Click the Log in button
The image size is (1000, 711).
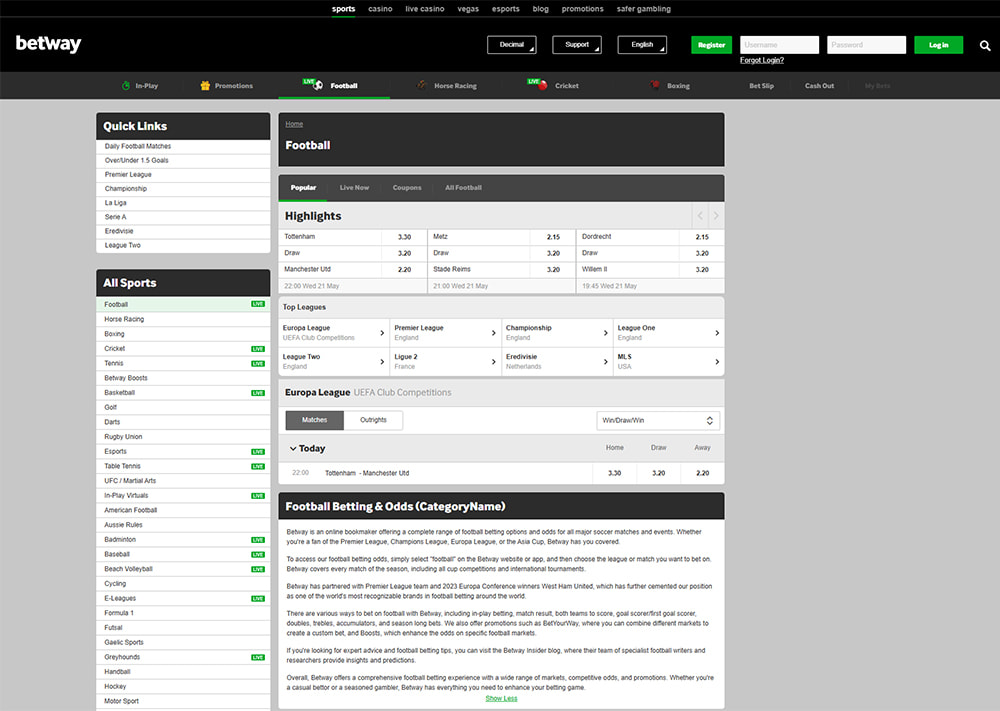click(938, 45)
